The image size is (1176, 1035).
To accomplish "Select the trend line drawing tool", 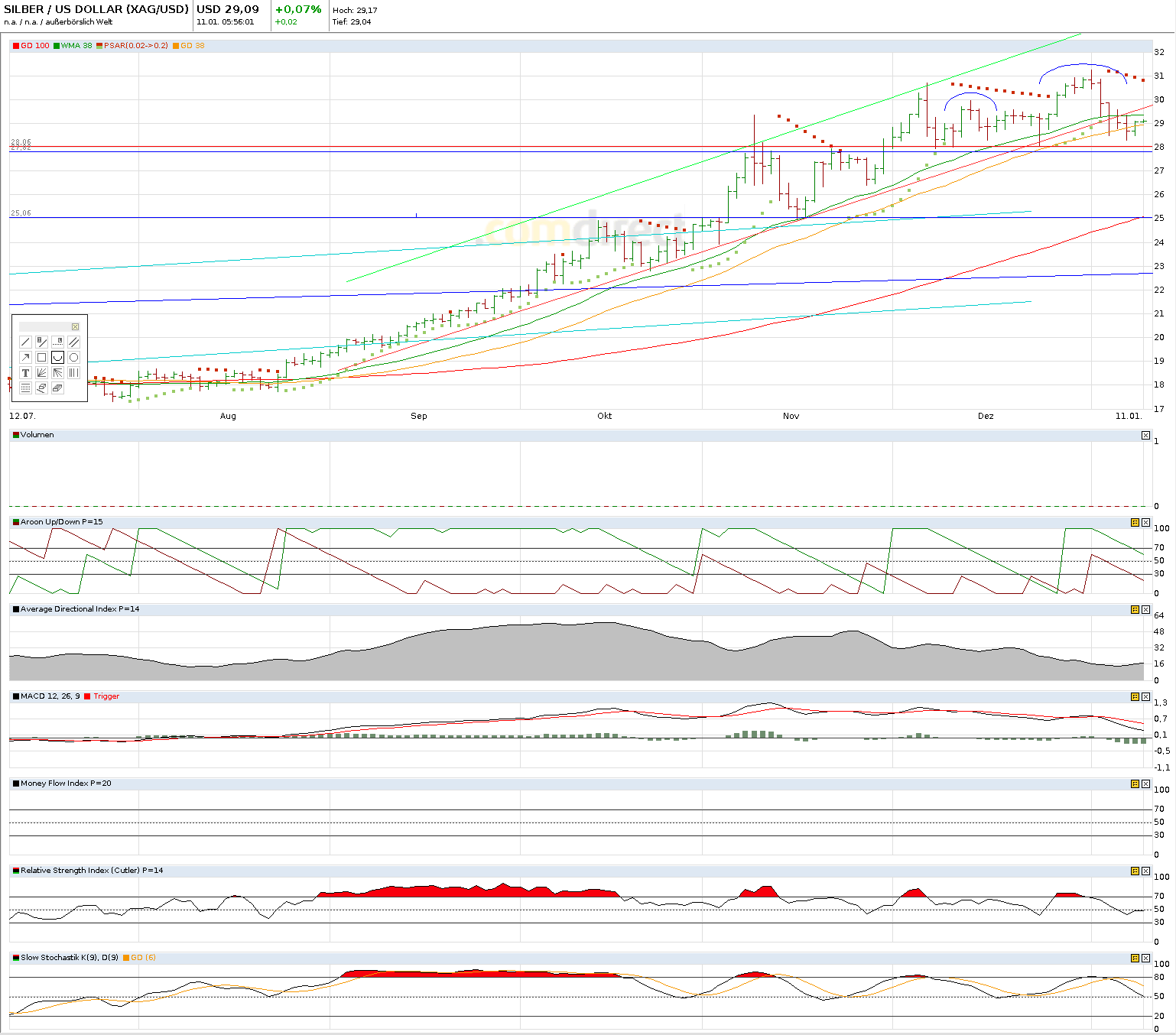I will [25, 342].
